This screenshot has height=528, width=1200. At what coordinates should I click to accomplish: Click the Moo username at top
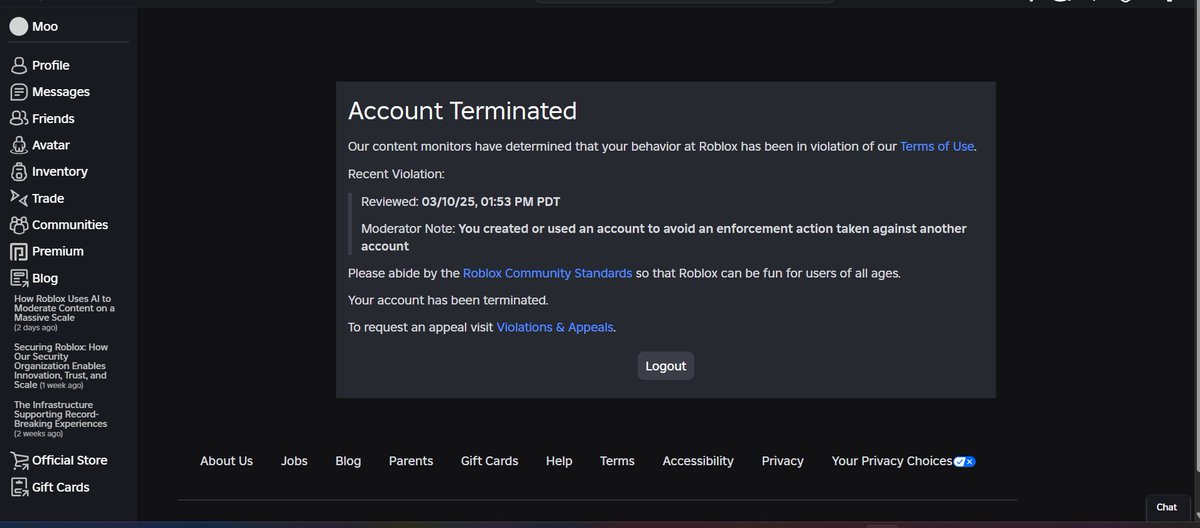coord(45,27)
